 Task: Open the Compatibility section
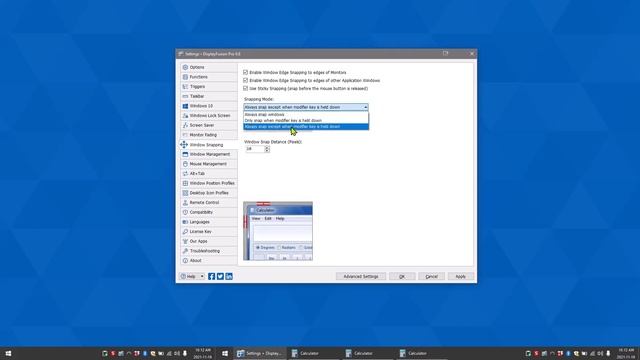(x=208, y=212)
